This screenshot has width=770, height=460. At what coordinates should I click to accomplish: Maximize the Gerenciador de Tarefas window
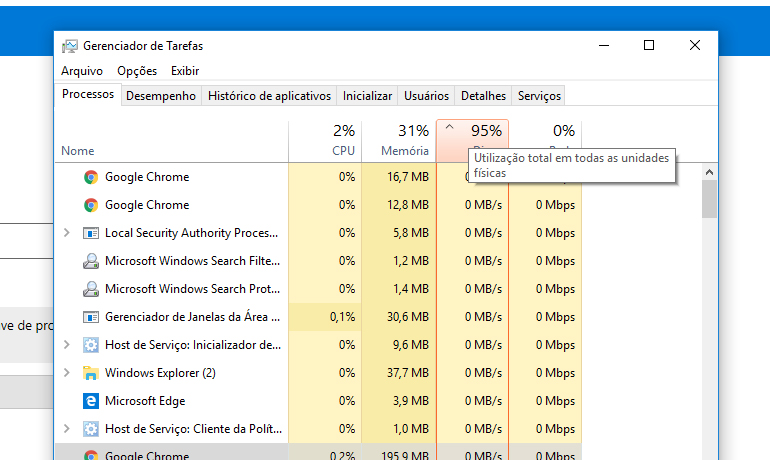point(649,46)
